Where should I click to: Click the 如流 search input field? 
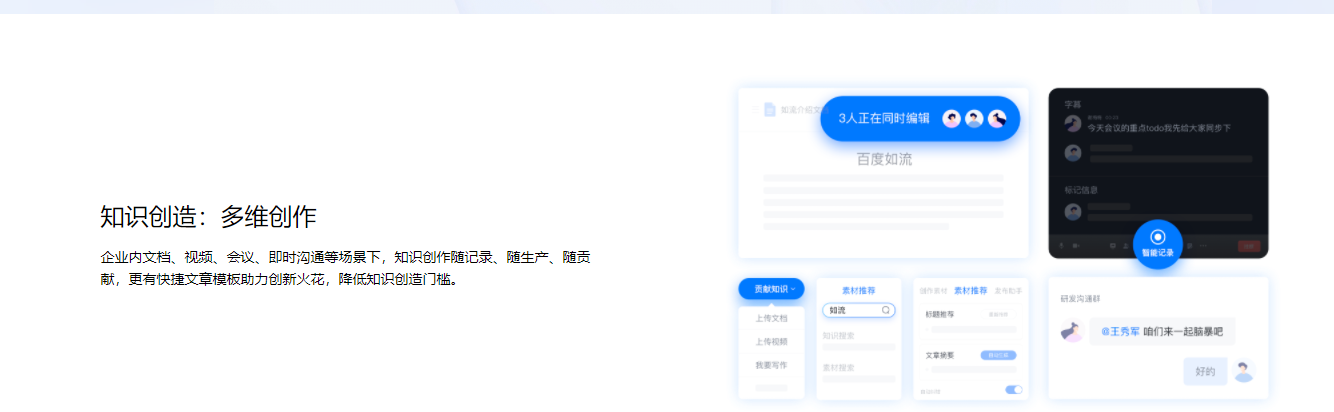coord(858,311)
